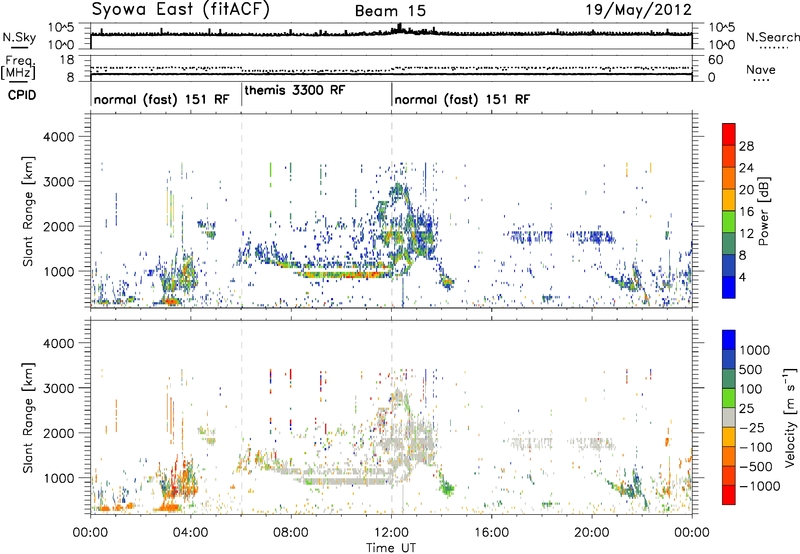Click the dashed 06:00 marker in Power panel

tap(241, 211)
